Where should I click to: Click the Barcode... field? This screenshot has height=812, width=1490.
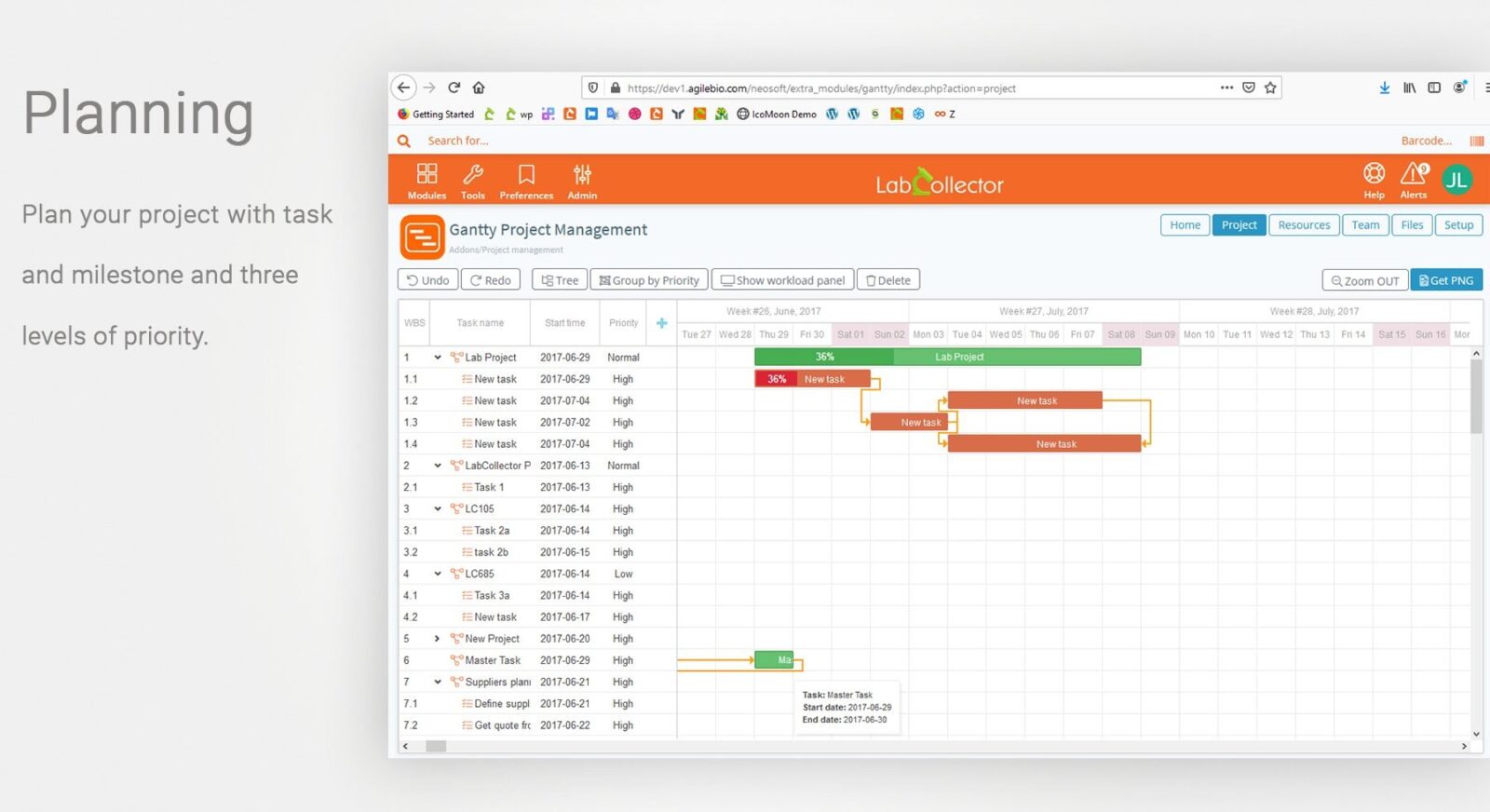point(1427,141)
